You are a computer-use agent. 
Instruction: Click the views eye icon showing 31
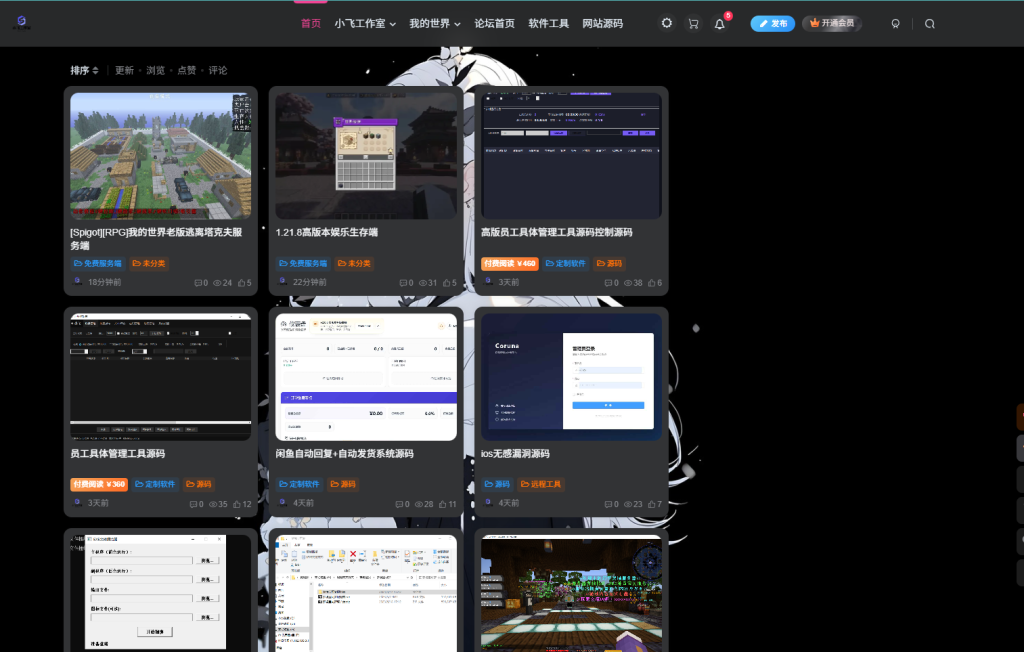[422, 283]
